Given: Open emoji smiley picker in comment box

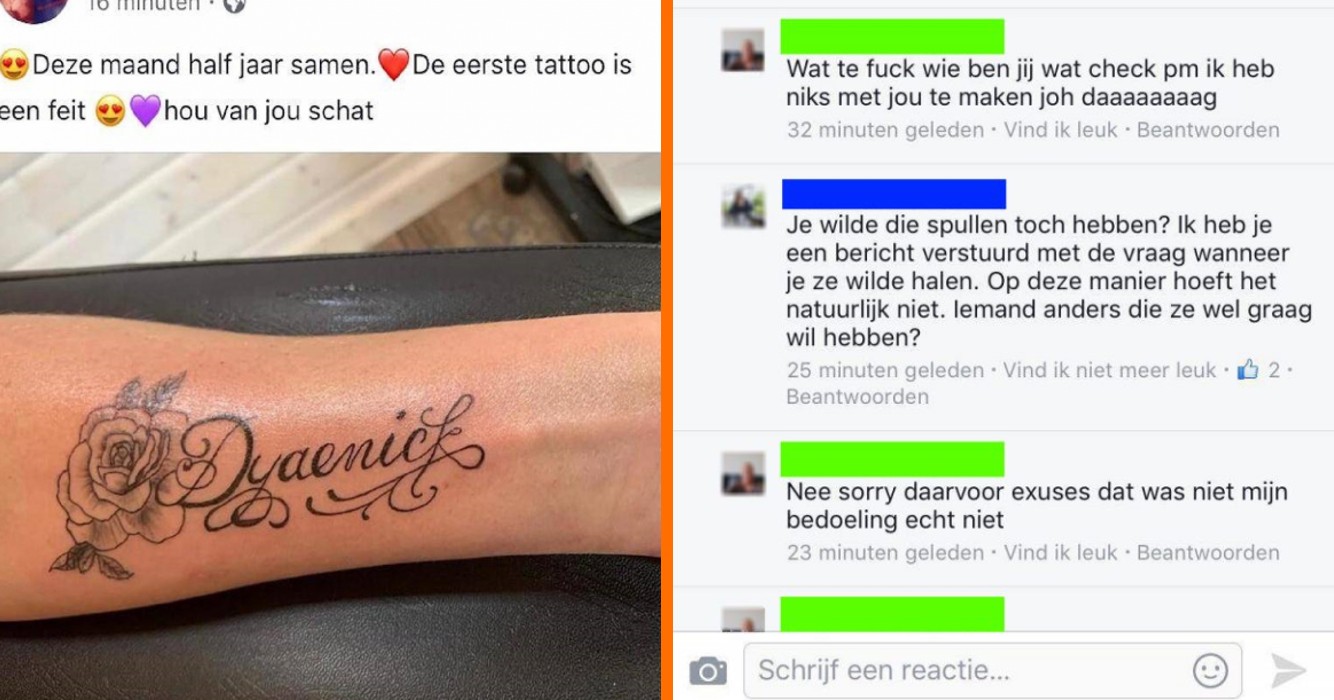Looking at the screenshot, I should (x=1210, y=670).
